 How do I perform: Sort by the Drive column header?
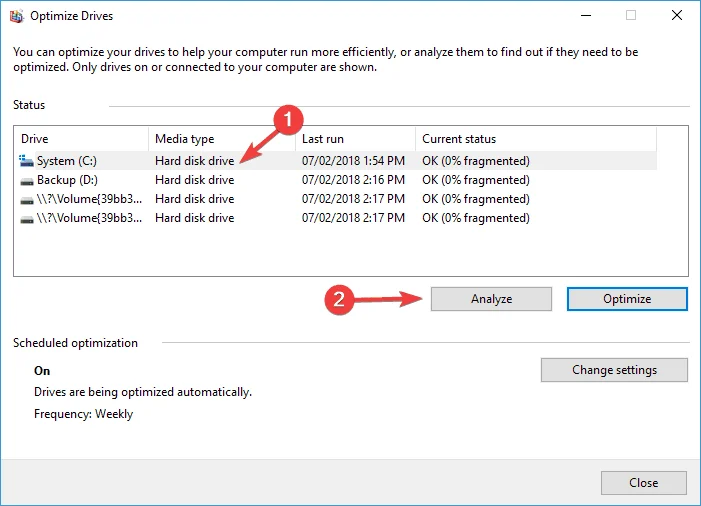pyautogui.click(x=81, y=139)
